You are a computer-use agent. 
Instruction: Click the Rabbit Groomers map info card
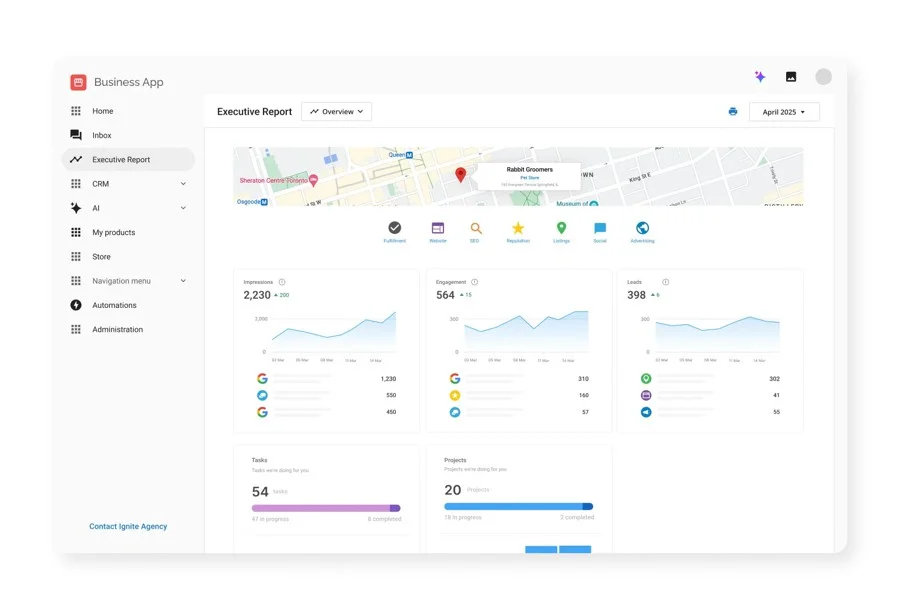coord(529,176)
